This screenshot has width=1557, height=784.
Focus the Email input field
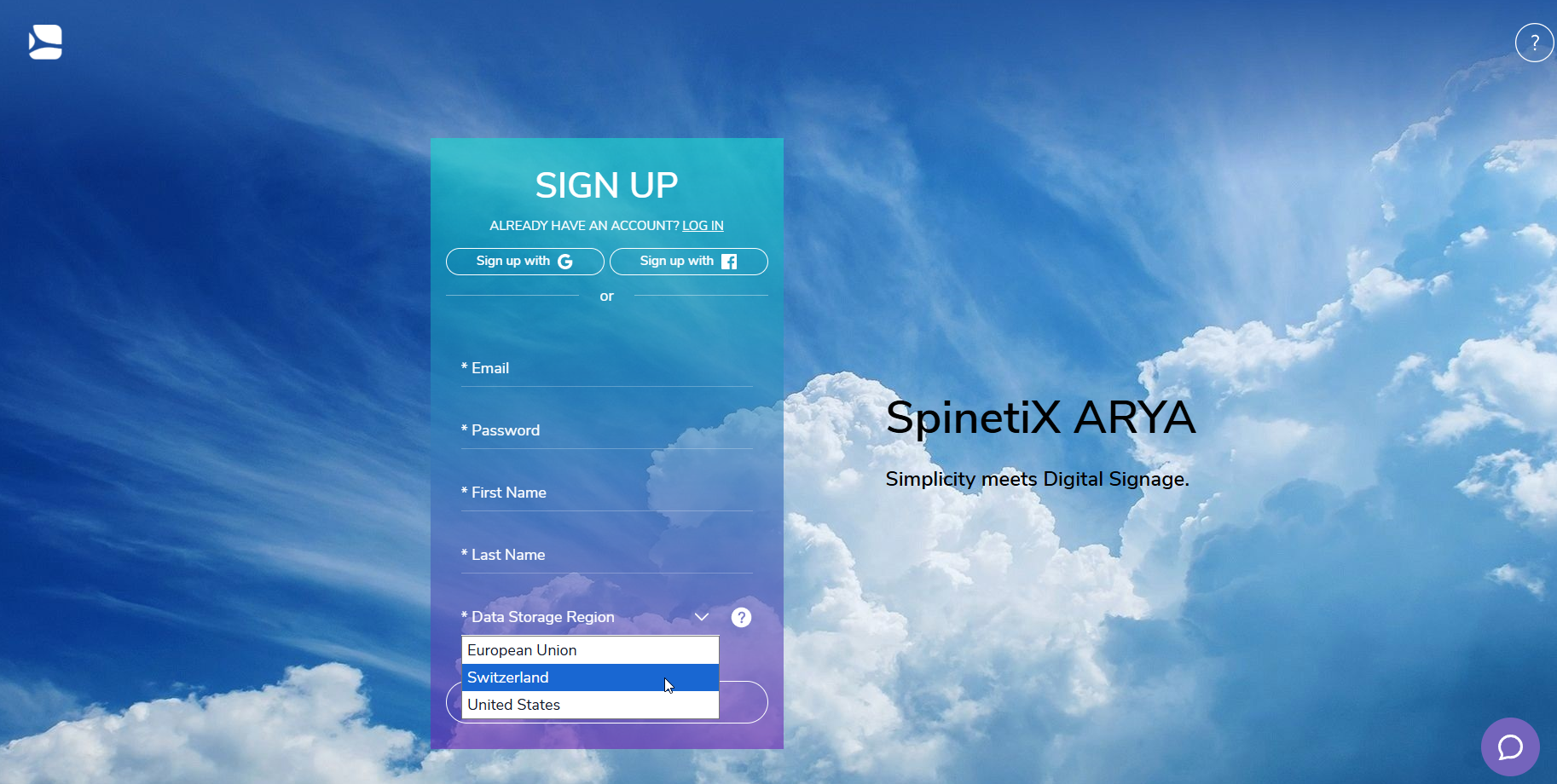click(x=606, y=368)
